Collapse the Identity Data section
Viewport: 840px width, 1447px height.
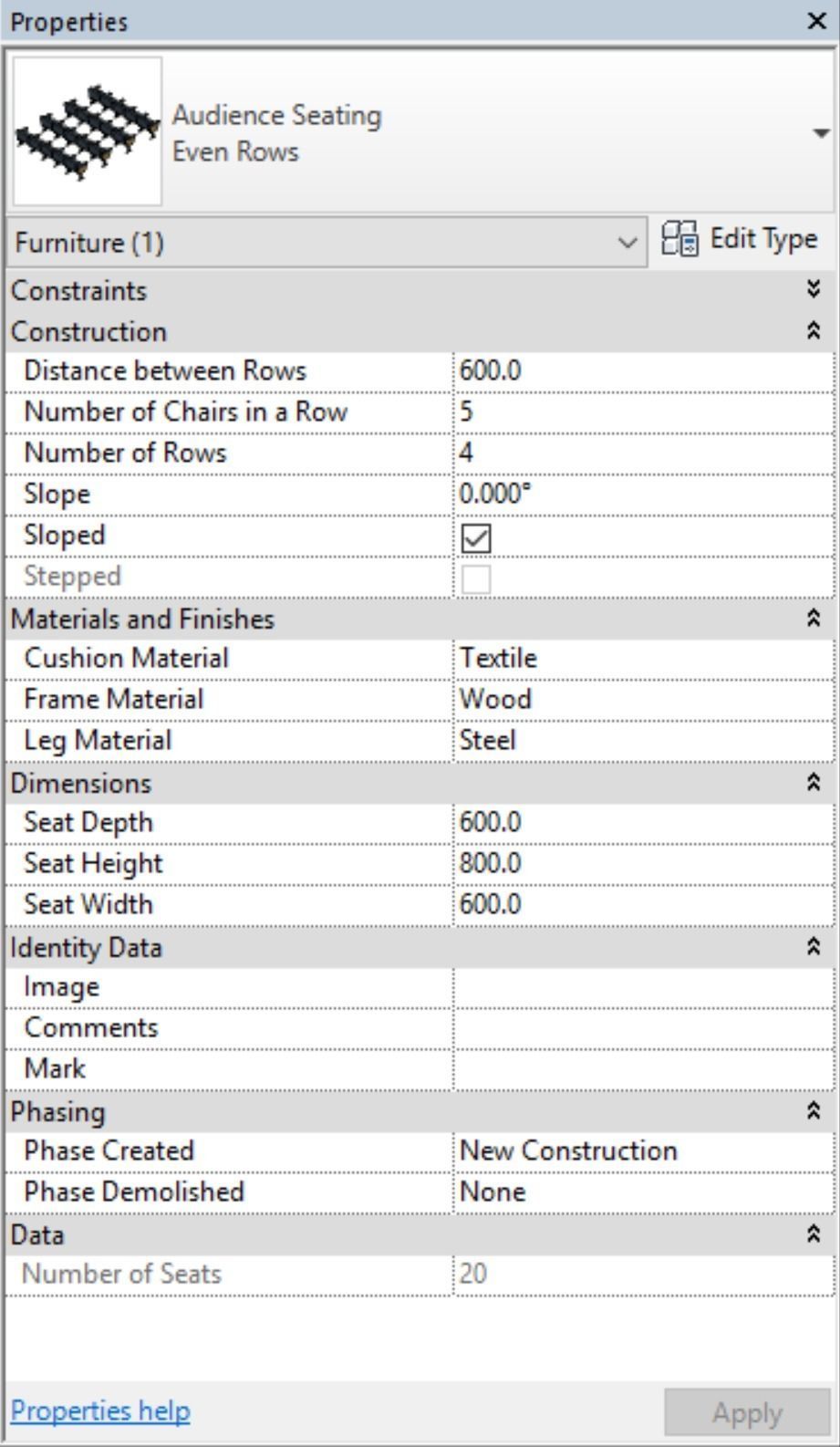click(814, 947)
